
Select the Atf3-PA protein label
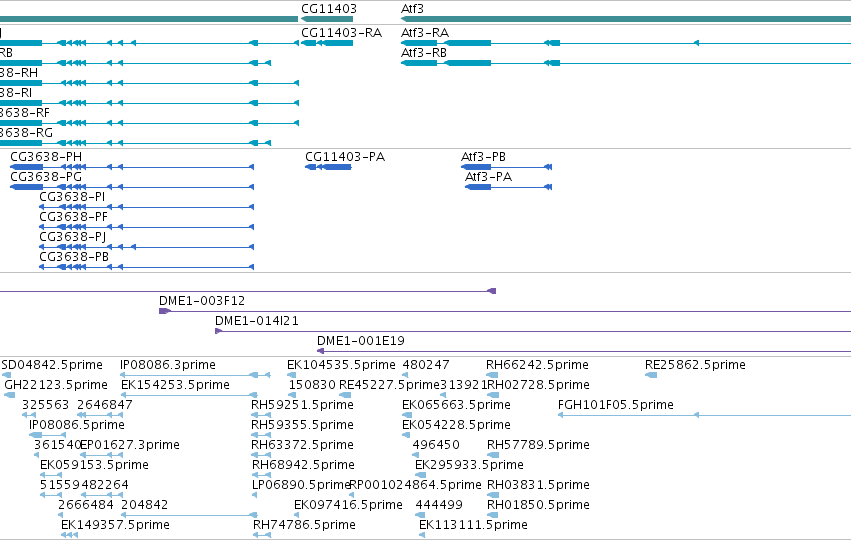tap(488, 177)
